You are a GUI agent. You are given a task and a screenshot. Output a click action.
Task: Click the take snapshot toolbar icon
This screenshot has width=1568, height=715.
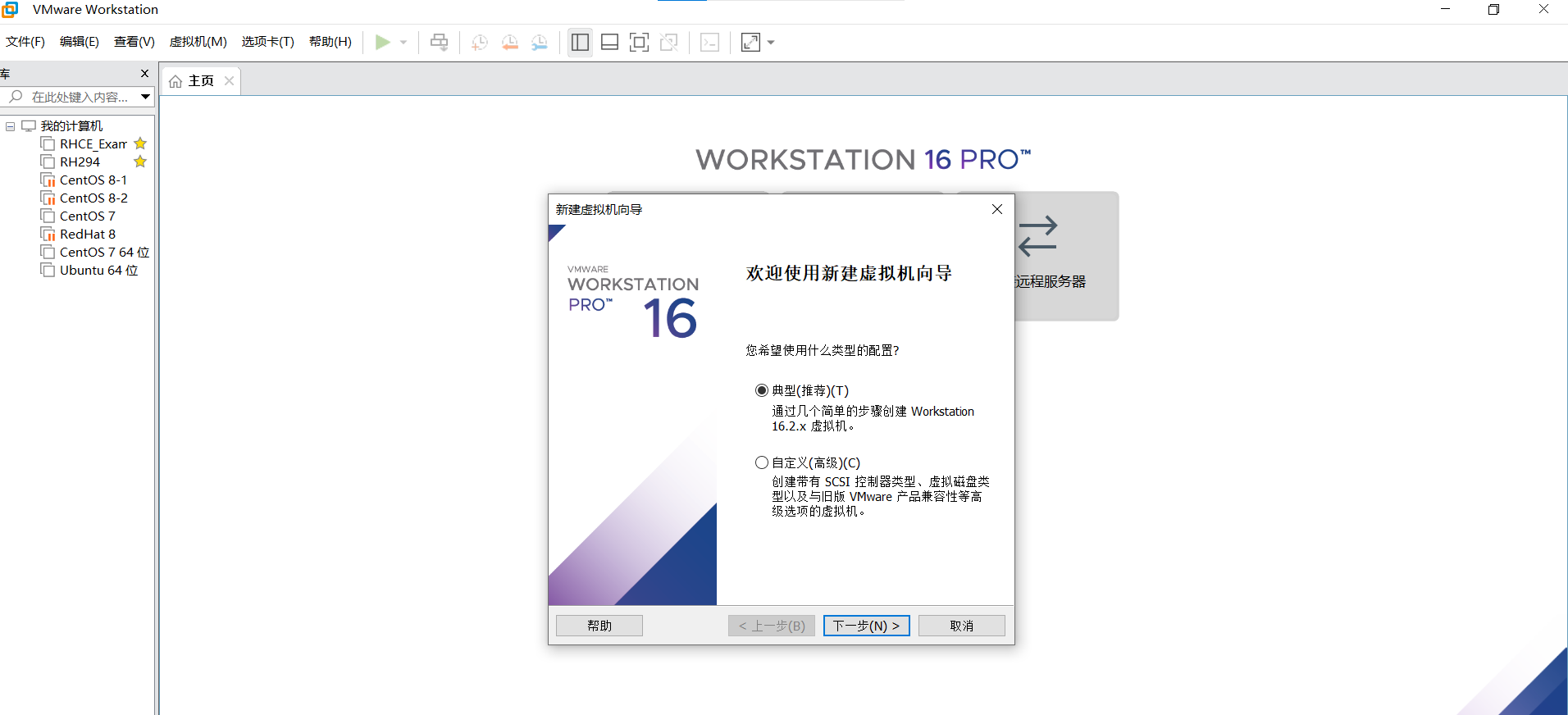tap(480, 42)
